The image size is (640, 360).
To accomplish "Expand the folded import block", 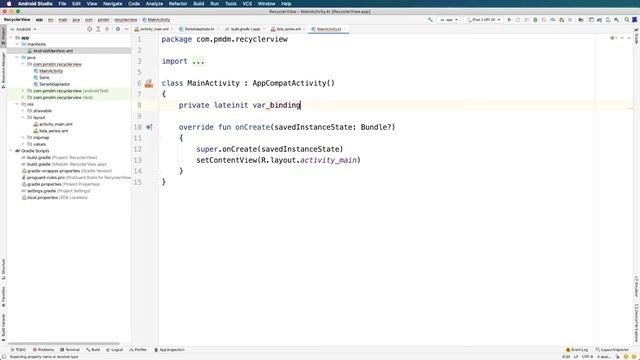I will click(x=198, y=61).
